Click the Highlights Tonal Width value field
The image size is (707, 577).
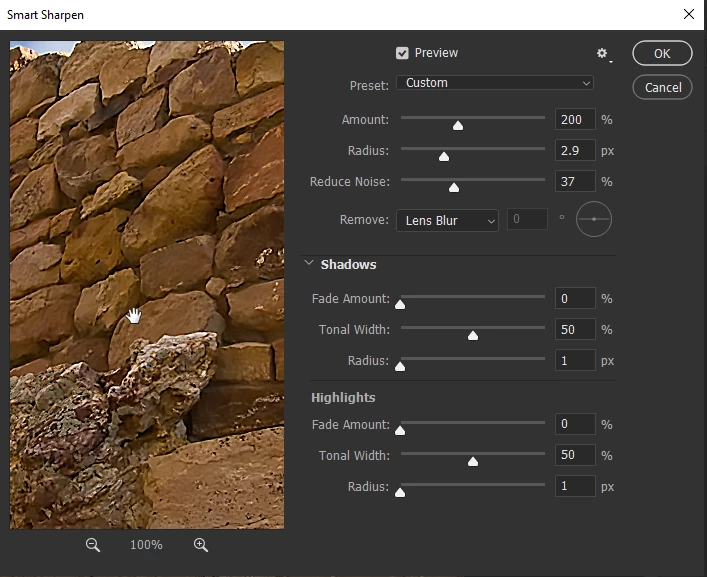tap(575, 455)
